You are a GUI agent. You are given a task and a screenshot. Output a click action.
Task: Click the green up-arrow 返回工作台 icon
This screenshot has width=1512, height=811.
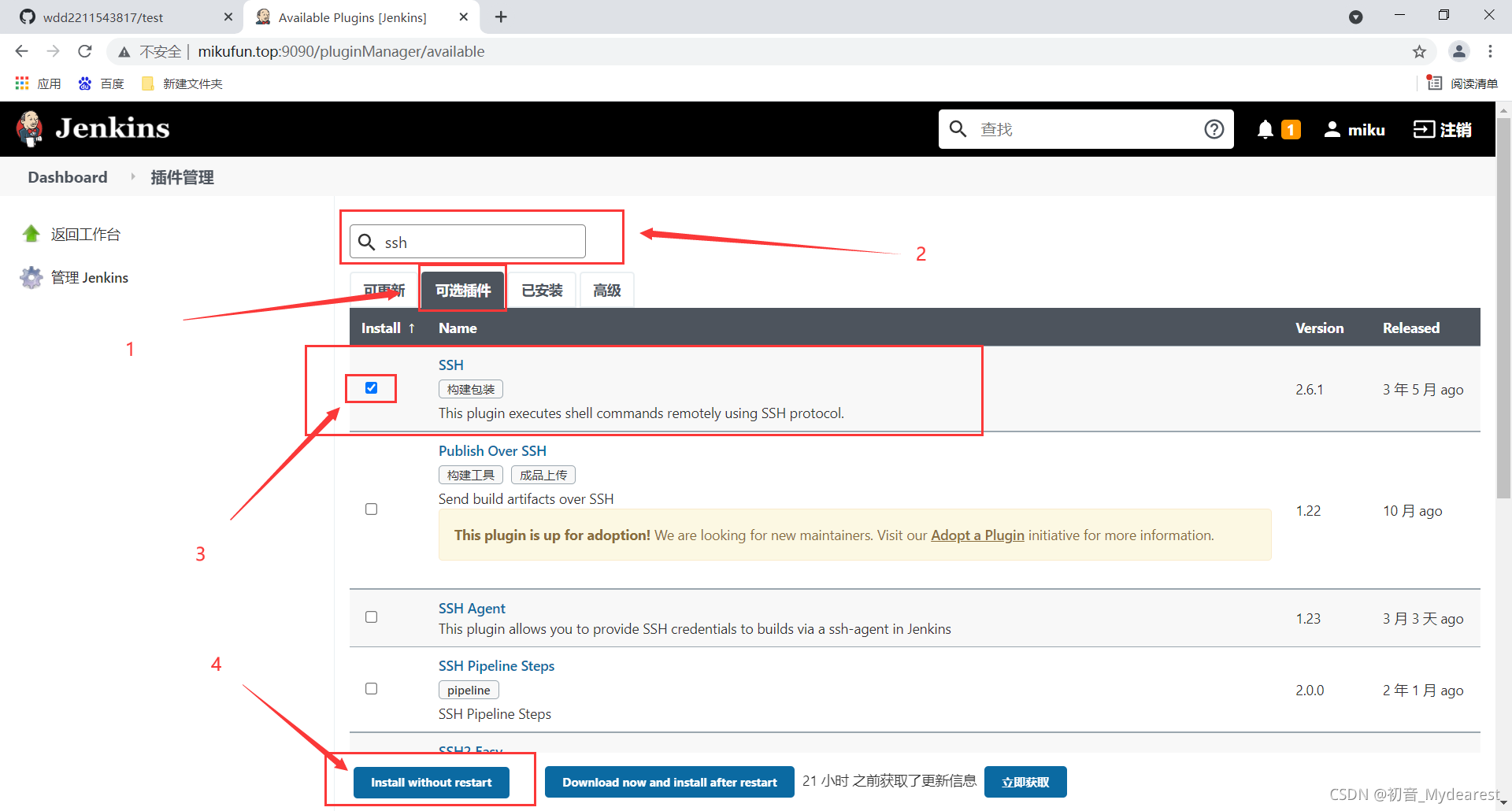pyautogui.click(x=31, y=233)
